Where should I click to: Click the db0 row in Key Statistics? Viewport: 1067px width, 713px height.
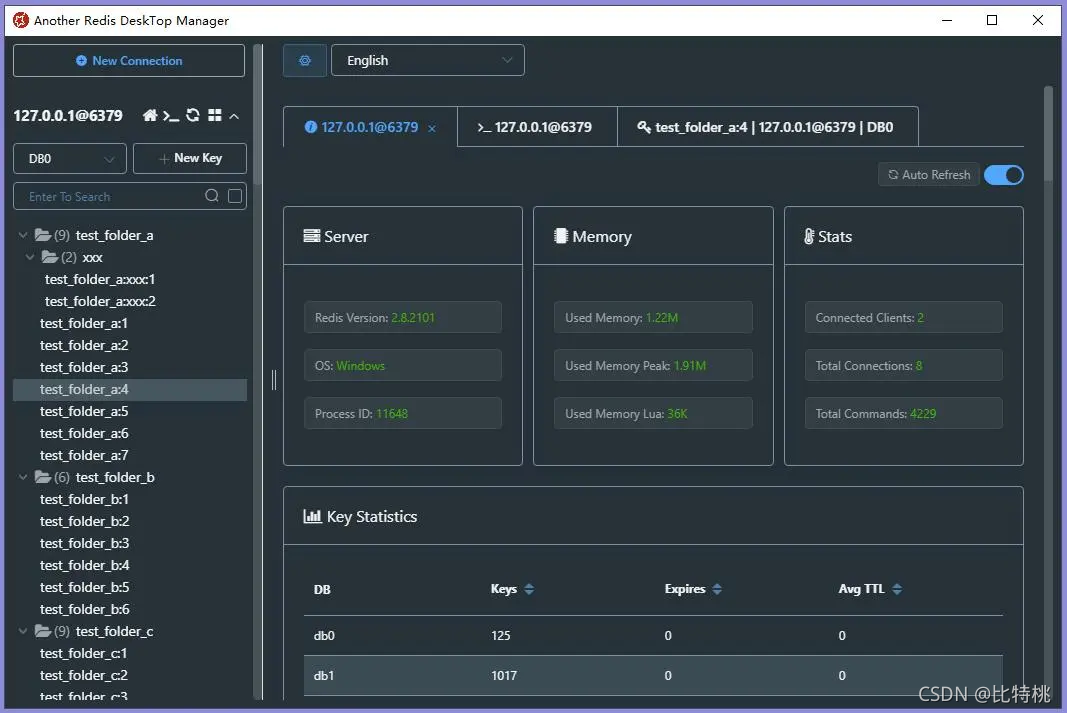click(653, 635)
